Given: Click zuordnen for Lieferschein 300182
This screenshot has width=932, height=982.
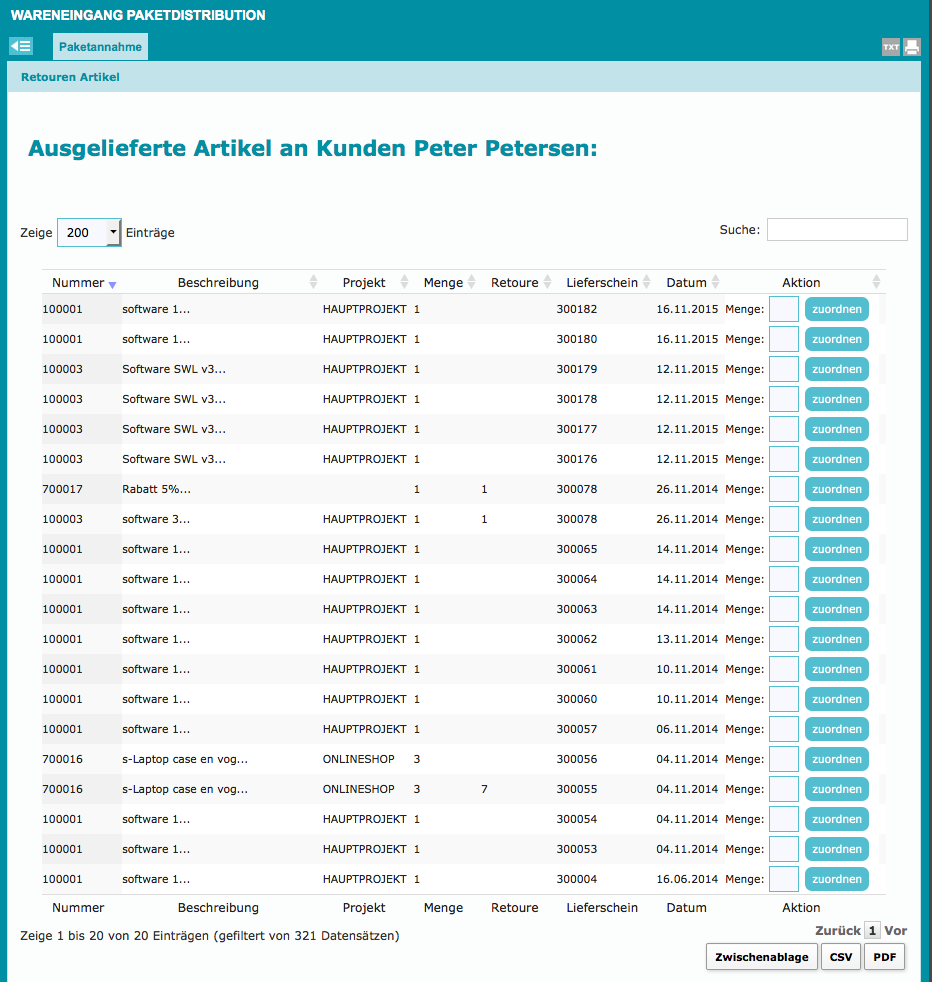Looking at the screenshot, I should (x=836, y=309).
